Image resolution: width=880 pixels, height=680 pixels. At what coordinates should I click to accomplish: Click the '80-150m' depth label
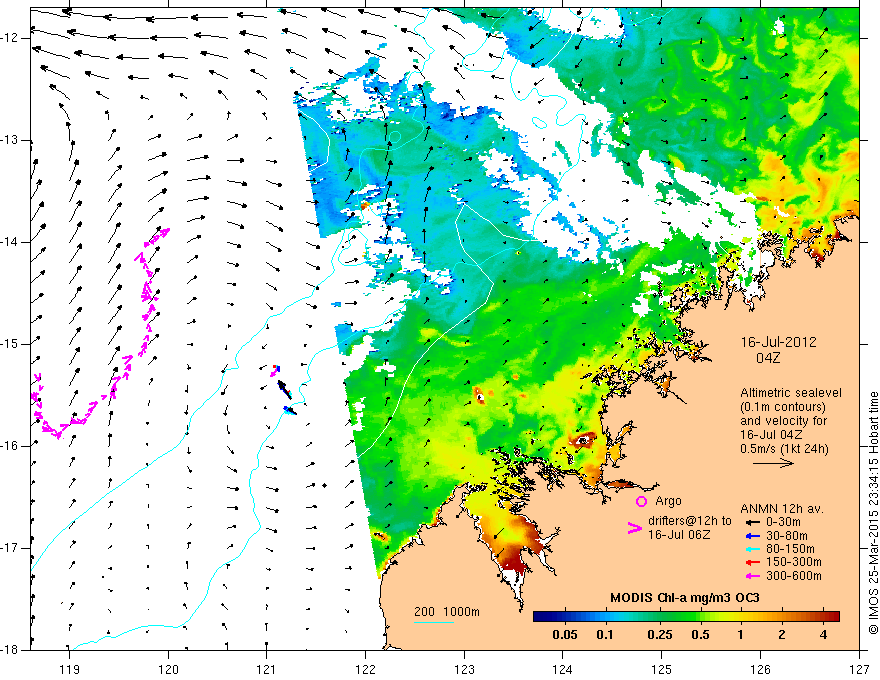(x=790, y=549)
